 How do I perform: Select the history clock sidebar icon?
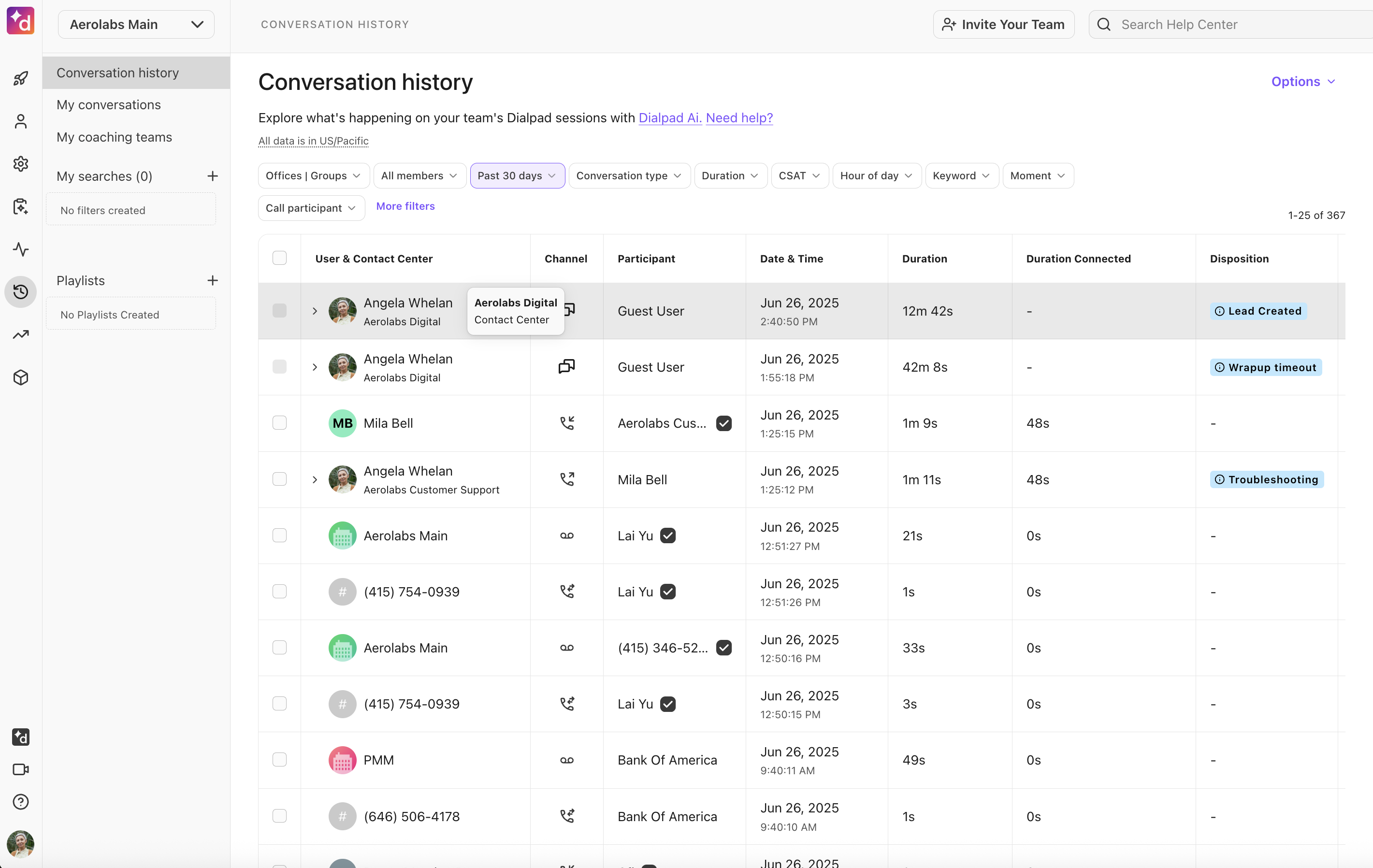pos(20,292)
